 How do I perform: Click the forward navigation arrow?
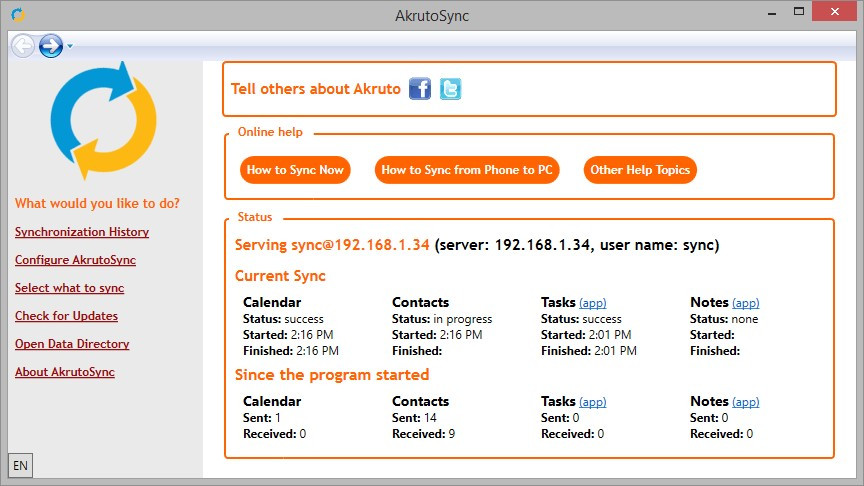point(51,46)
